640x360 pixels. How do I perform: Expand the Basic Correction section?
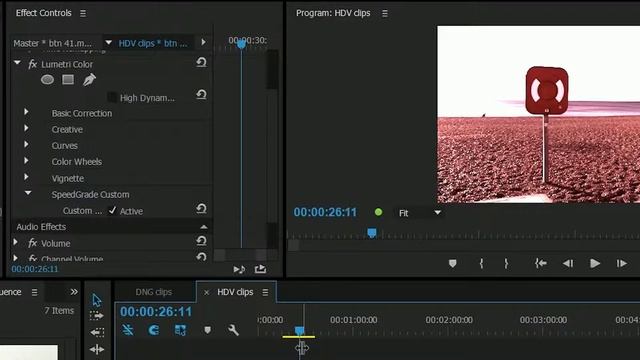(x=26, y=112)
